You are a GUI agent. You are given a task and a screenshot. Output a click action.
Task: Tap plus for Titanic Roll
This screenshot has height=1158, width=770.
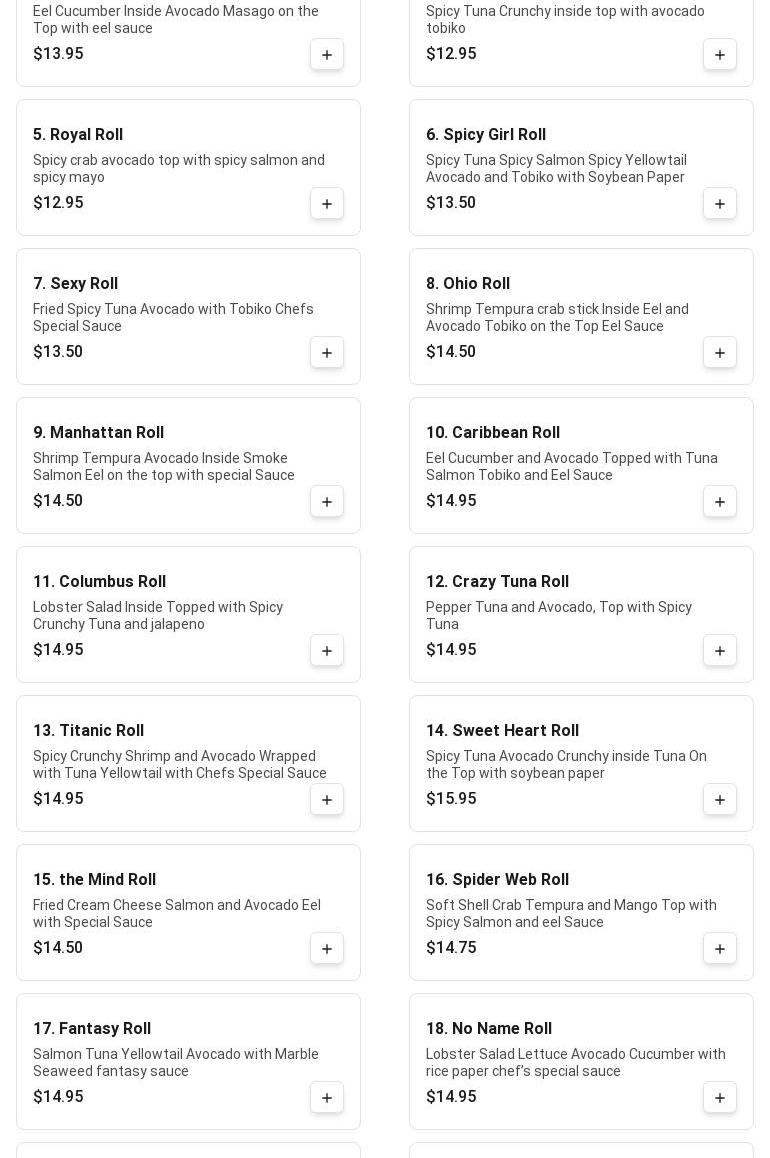327,800
